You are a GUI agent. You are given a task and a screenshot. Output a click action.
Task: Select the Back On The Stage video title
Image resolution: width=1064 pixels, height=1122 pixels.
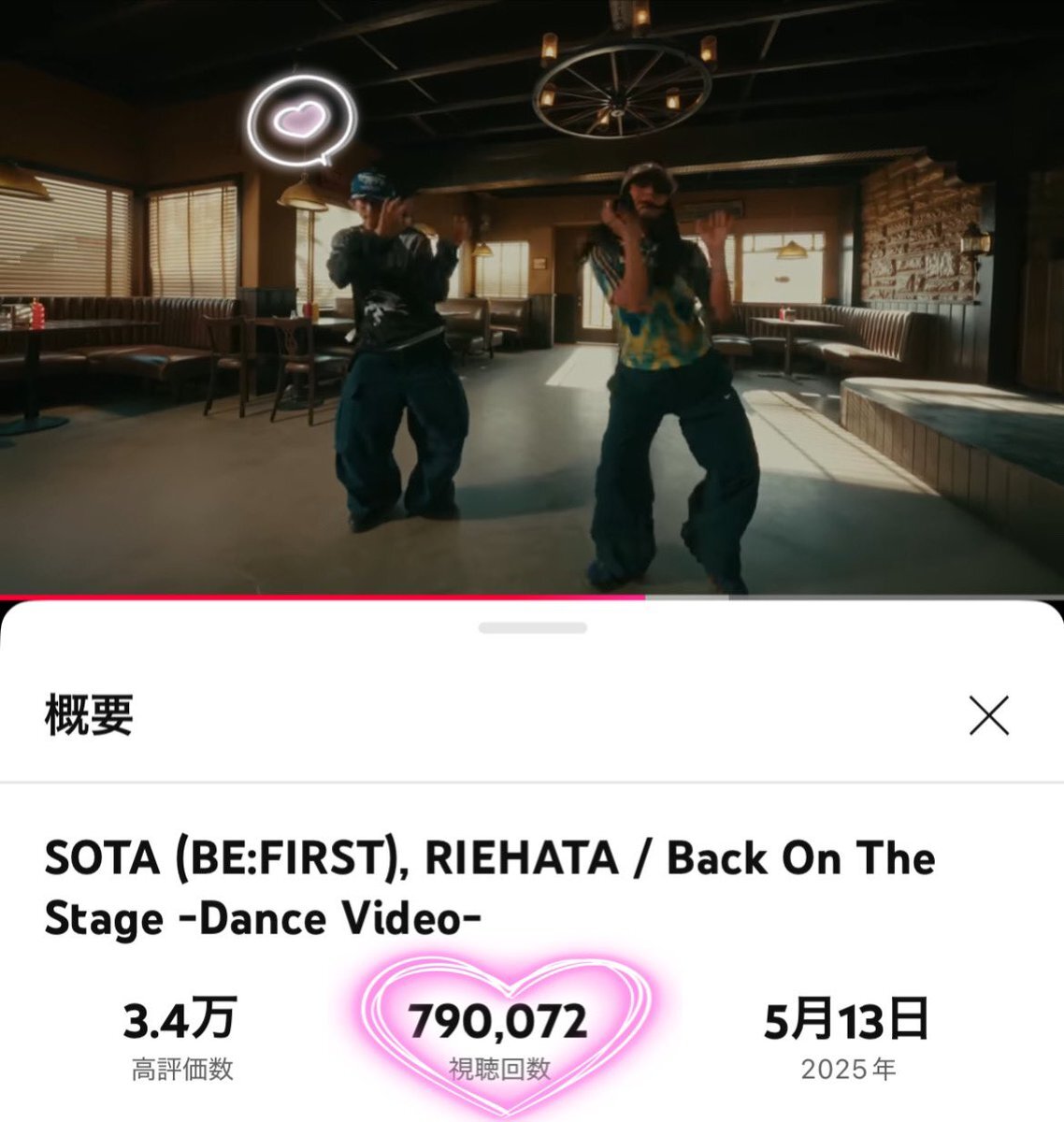point(489,888)
